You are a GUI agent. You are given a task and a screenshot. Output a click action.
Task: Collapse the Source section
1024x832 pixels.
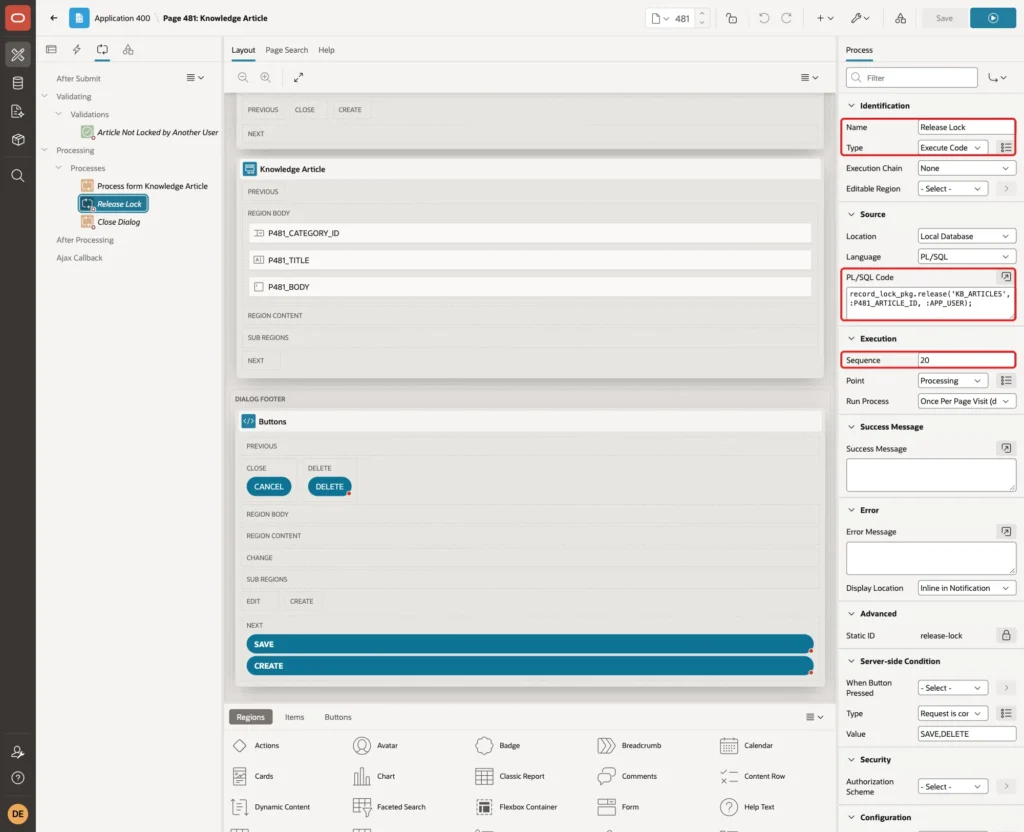click(851, 214)
